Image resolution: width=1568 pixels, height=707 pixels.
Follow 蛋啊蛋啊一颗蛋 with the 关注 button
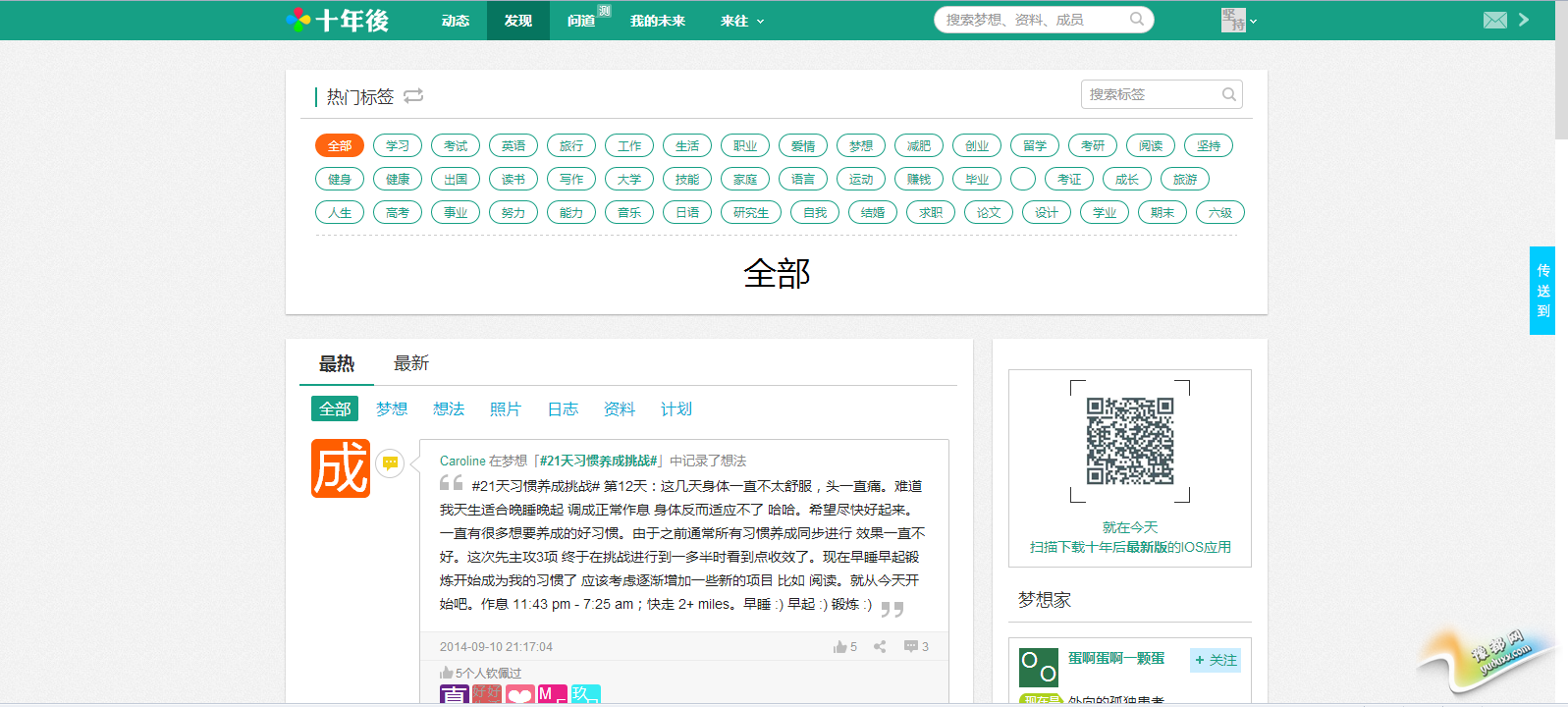(x=1216, y=660)
